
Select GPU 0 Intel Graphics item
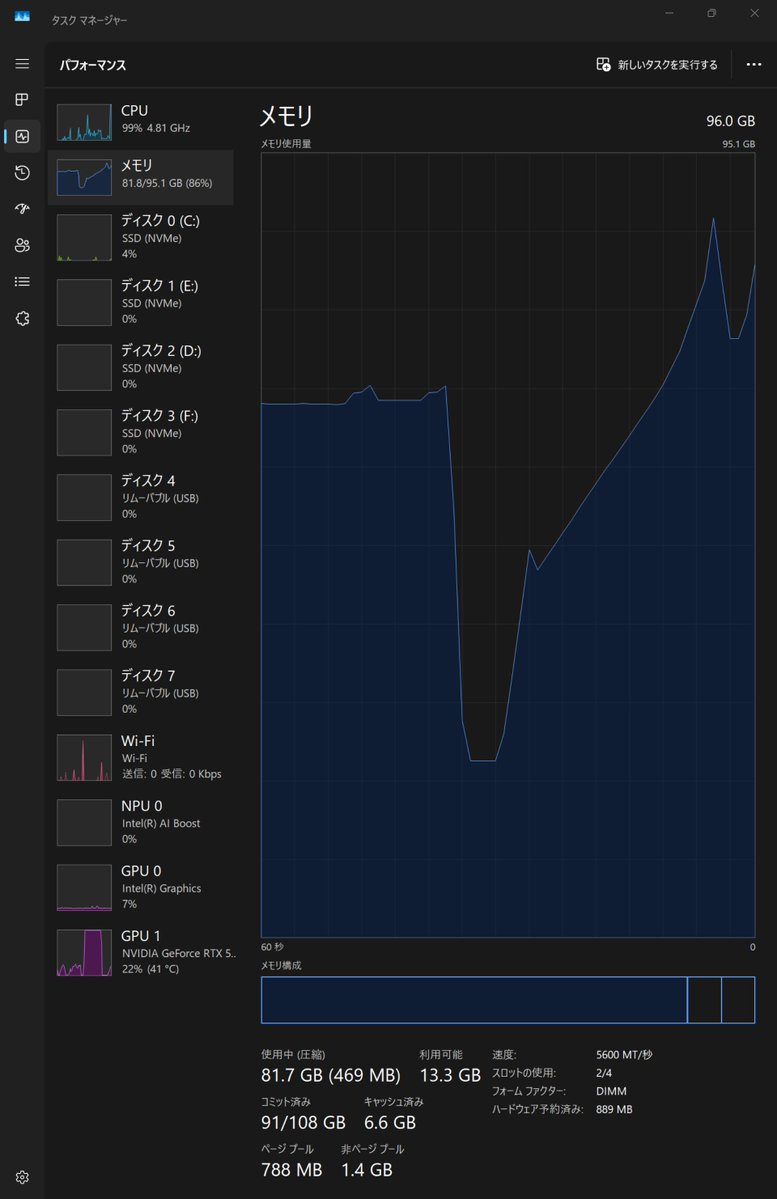(141, 888)
